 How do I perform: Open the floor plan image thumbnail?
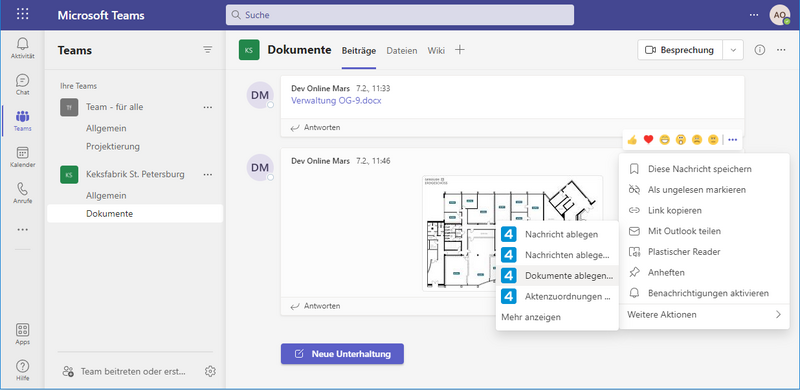tap(512, 233)
